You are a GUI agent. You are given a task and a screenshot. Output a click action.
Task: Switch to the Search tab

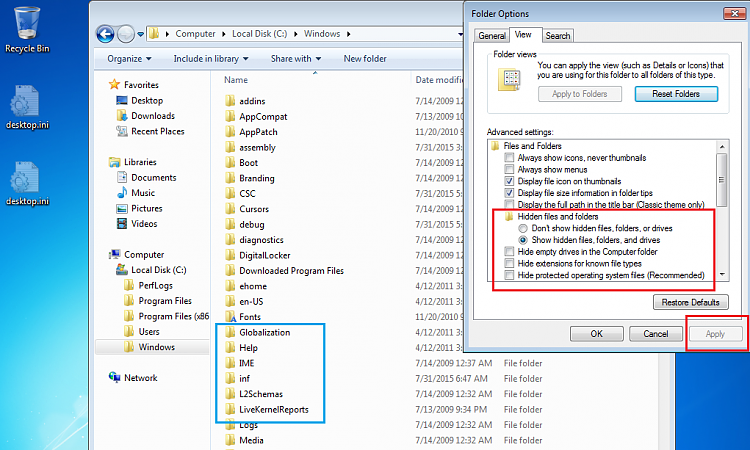coord(558,36)
